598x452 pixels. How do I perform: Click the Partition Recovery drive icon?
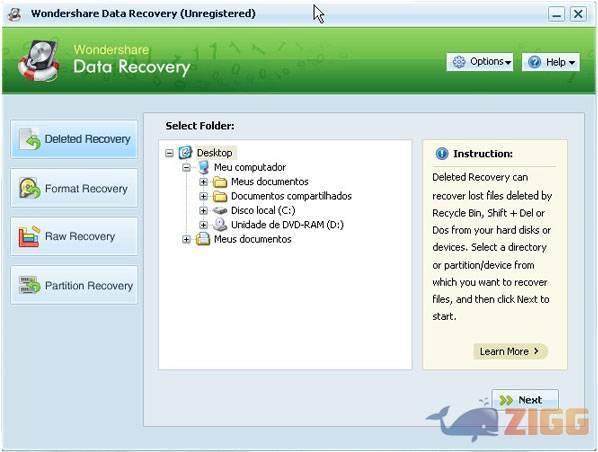click(29, 285)
